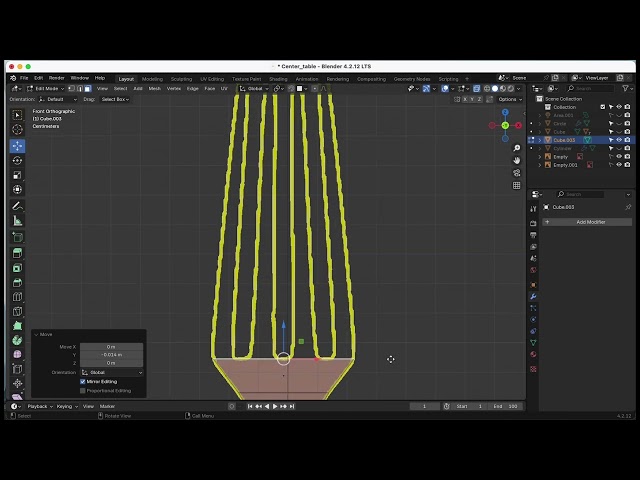Screen dimensions: 640x480
Task: Open the Mesh menu
Action: click(154, 89)
